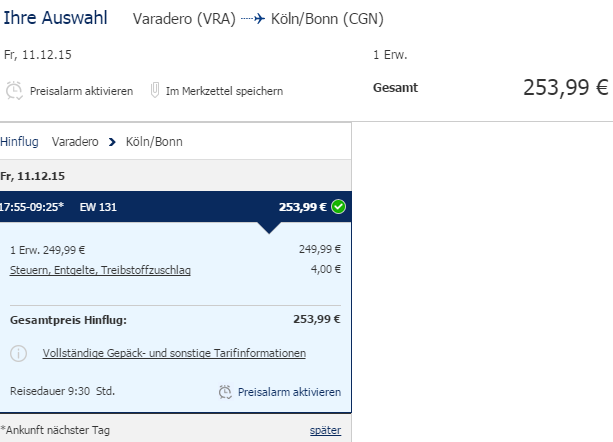Open the full baggage and tariff information link
This screenshot has height=442, width=613.
click(x=174, y=353)
